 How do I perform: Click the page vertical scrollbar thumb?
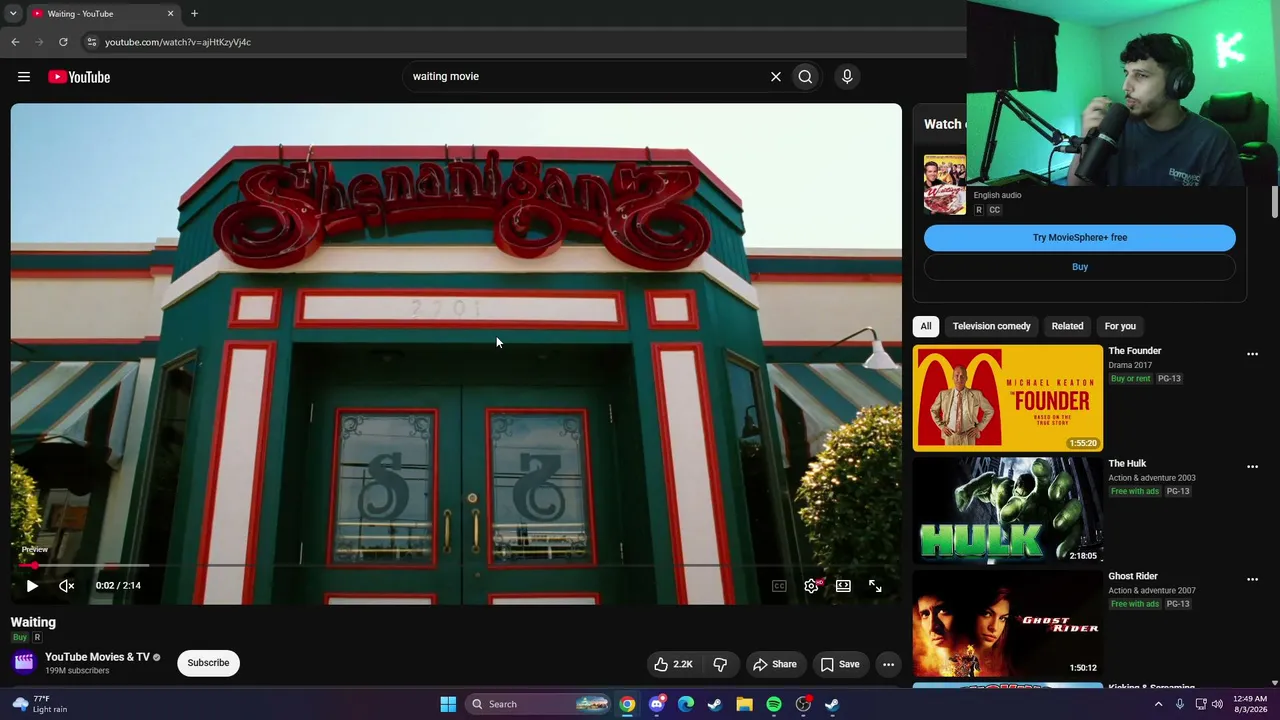(x=1274, y=200)
